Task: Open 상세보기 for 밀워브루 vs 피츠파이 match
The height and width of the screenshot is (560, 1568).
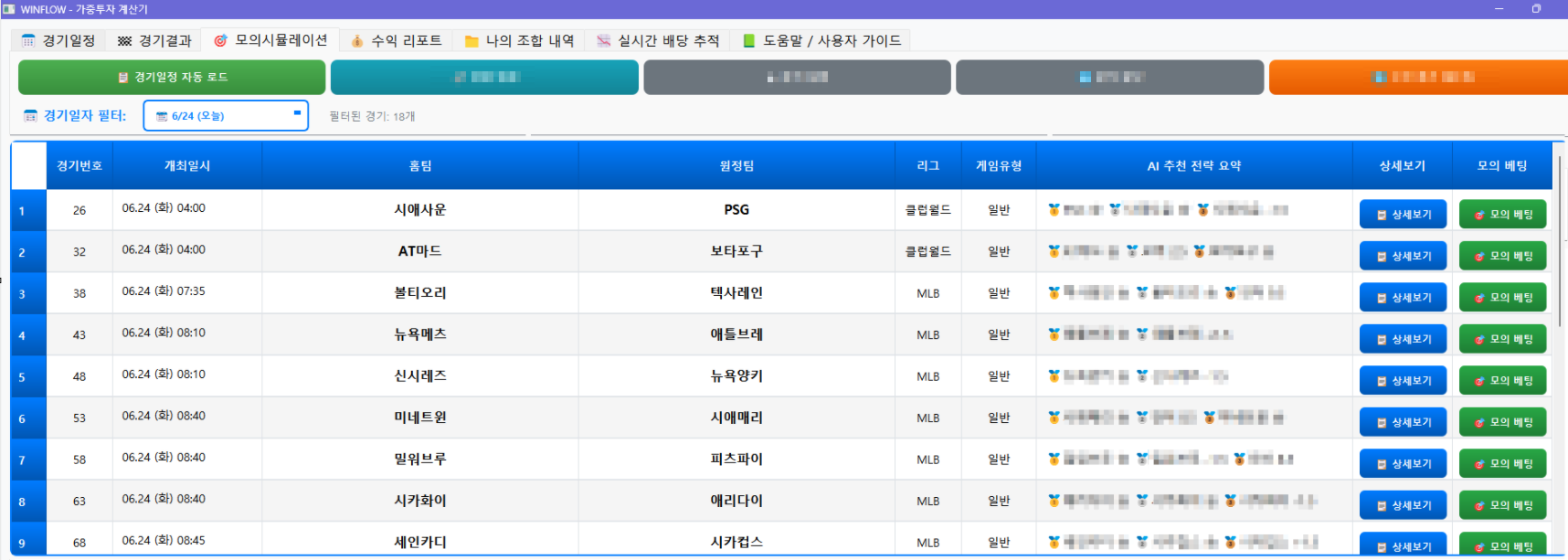Action: (1403, 464)
